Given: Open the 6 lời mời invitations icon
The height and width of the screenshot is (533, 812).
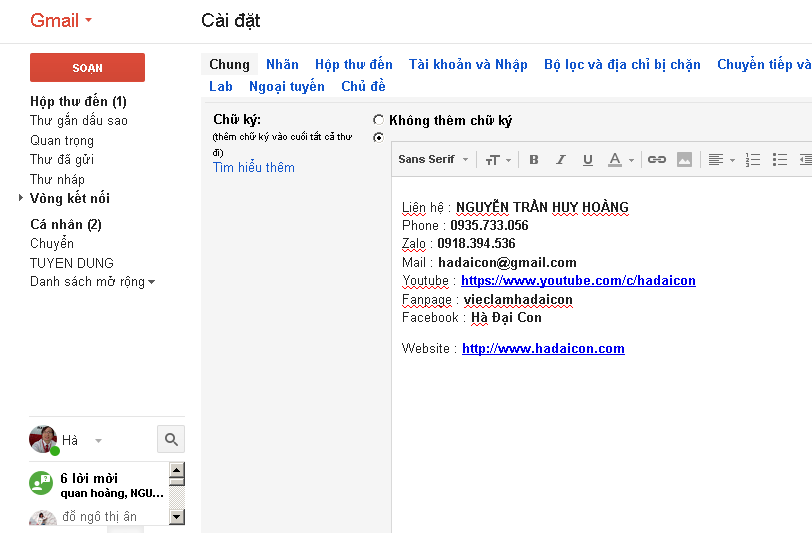Looking at the screenshot, I should (41, 483).
